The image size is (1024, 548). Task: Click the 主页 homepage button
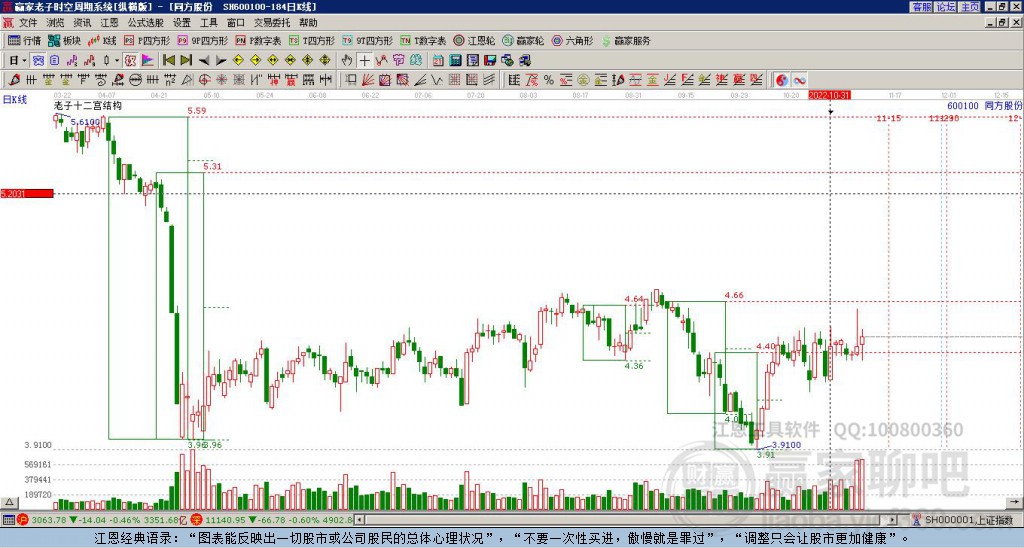tap(970, 7)
